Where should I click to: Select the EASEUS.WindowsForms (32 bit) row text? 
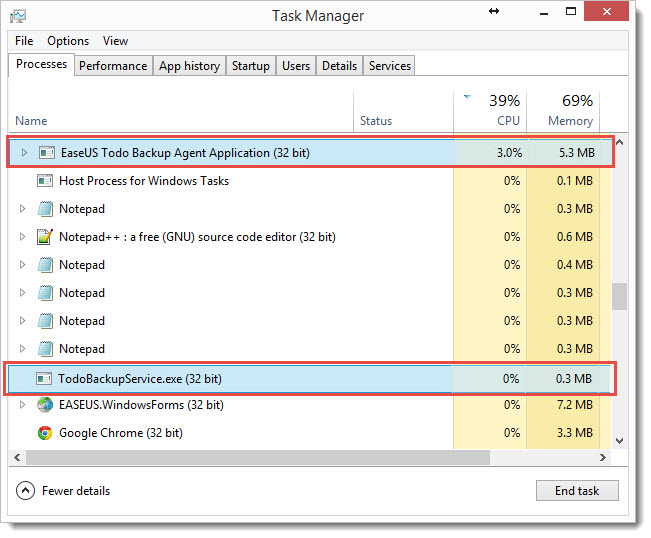coord(141,405)
